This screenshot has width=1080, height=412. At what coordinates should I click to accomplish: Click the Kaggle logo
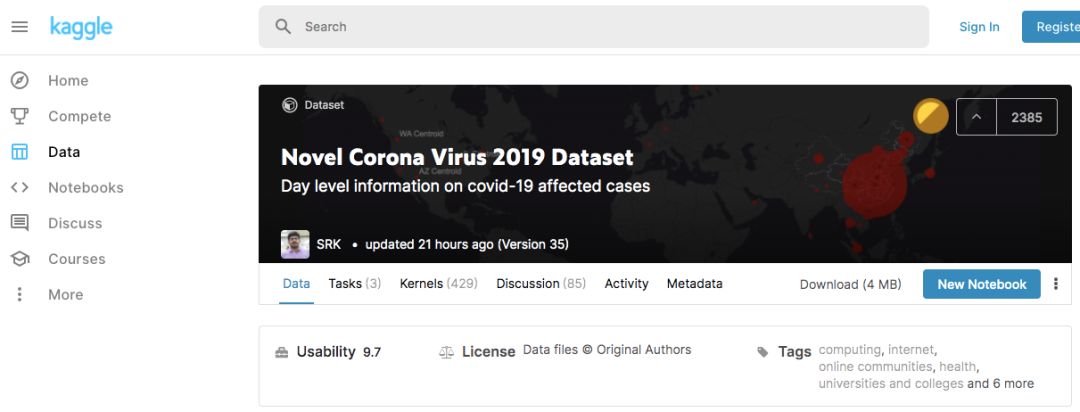[81, 27]
